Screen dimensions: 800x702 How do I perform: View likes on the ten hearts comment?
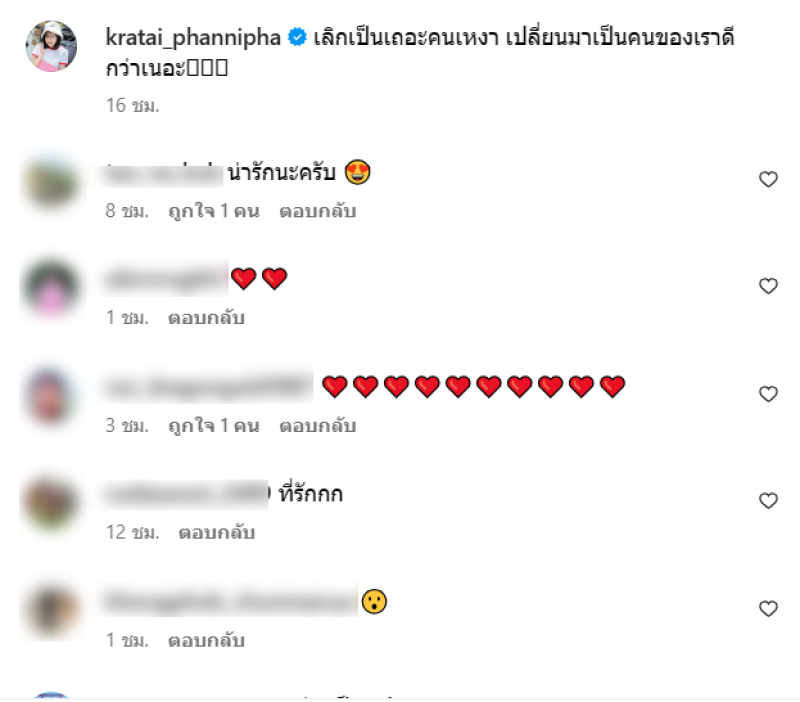[214, 425]
